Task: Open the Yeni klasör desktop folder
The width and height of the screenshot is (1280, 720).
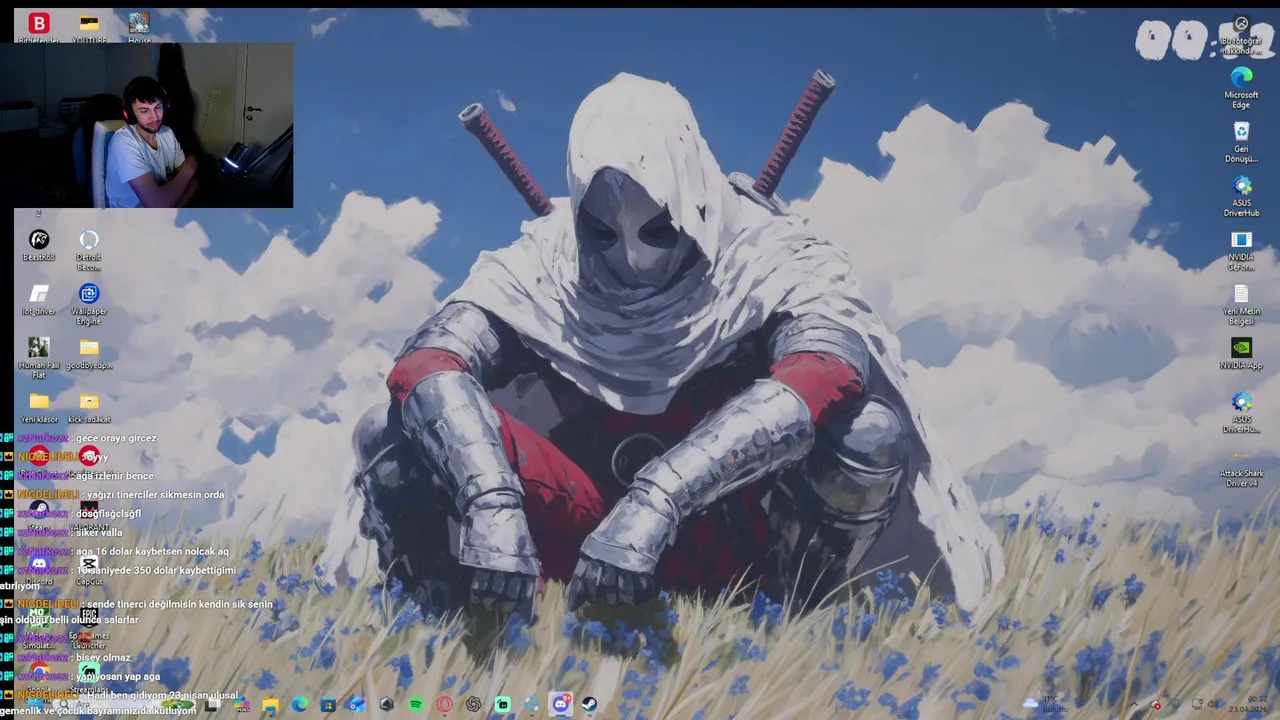Action: [39, 407]
